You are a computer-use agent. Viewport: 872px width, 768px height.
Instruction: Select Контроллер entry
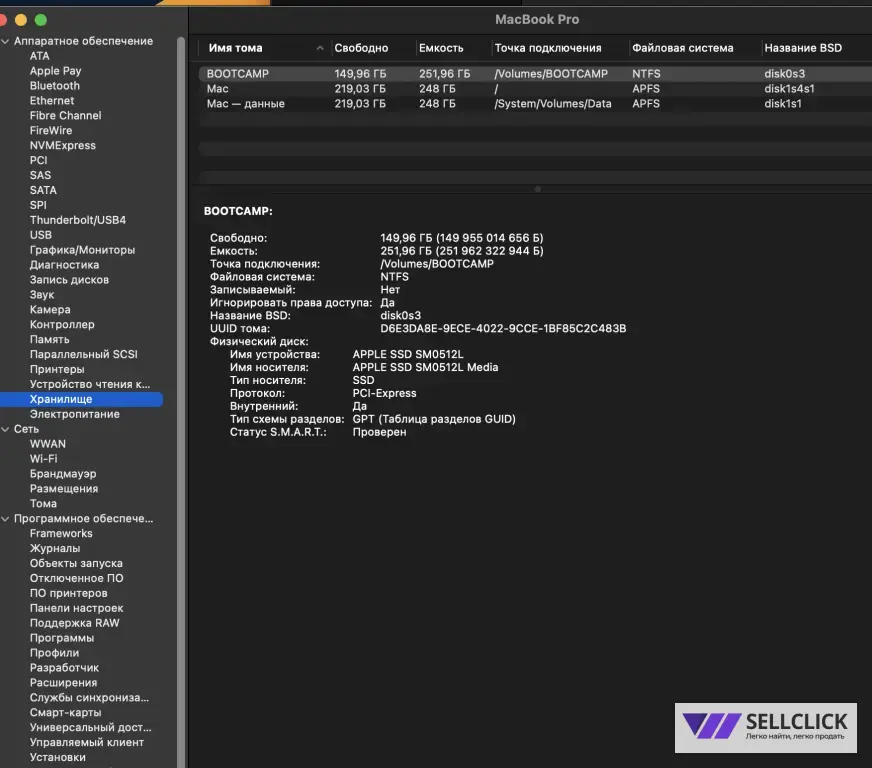click(x=62, y=325)
